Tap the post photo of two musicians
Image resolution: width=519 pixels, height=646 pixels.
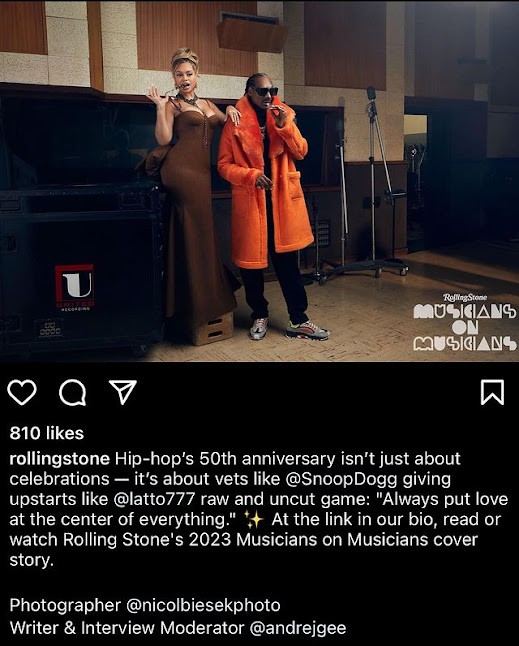[260, 181]
